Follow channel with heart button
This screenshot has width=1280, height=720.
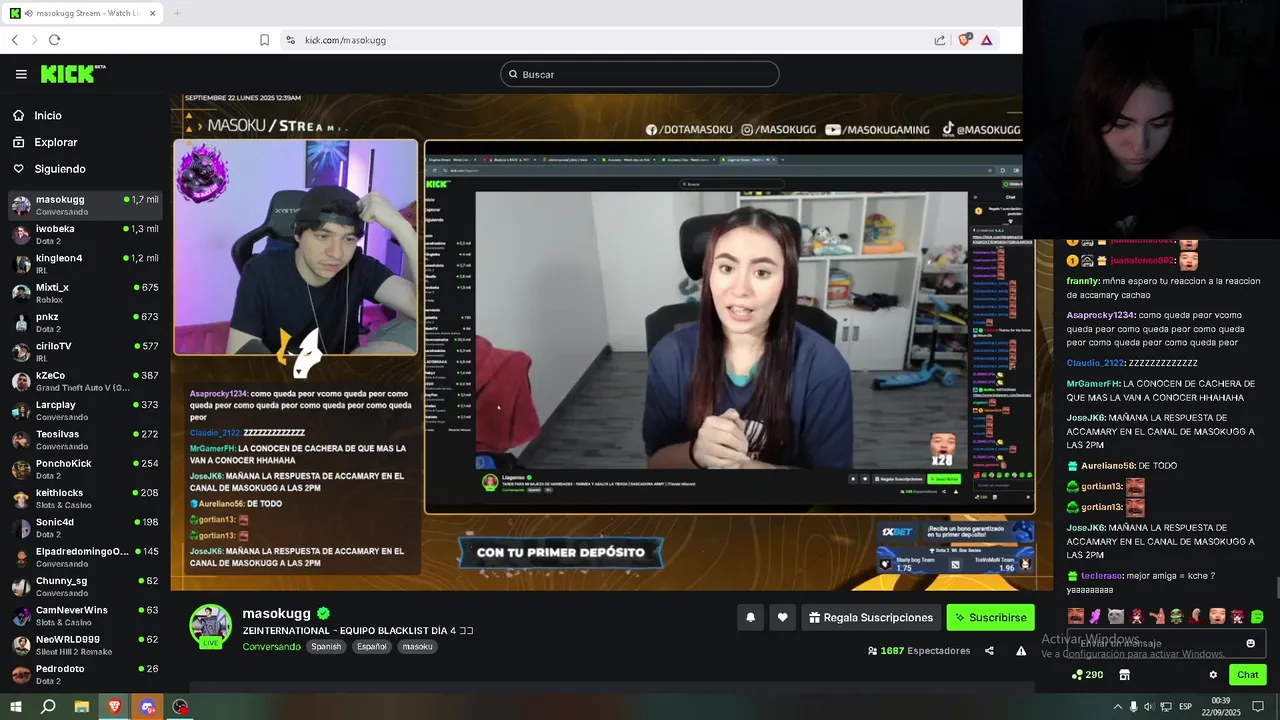782,617
